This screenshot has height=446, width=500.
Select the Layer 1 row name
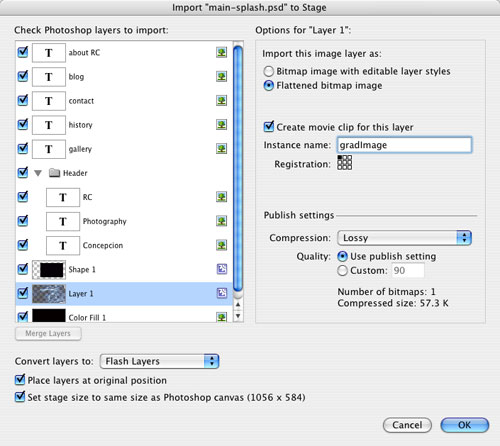pyautogui.click(x=81, y=294)
